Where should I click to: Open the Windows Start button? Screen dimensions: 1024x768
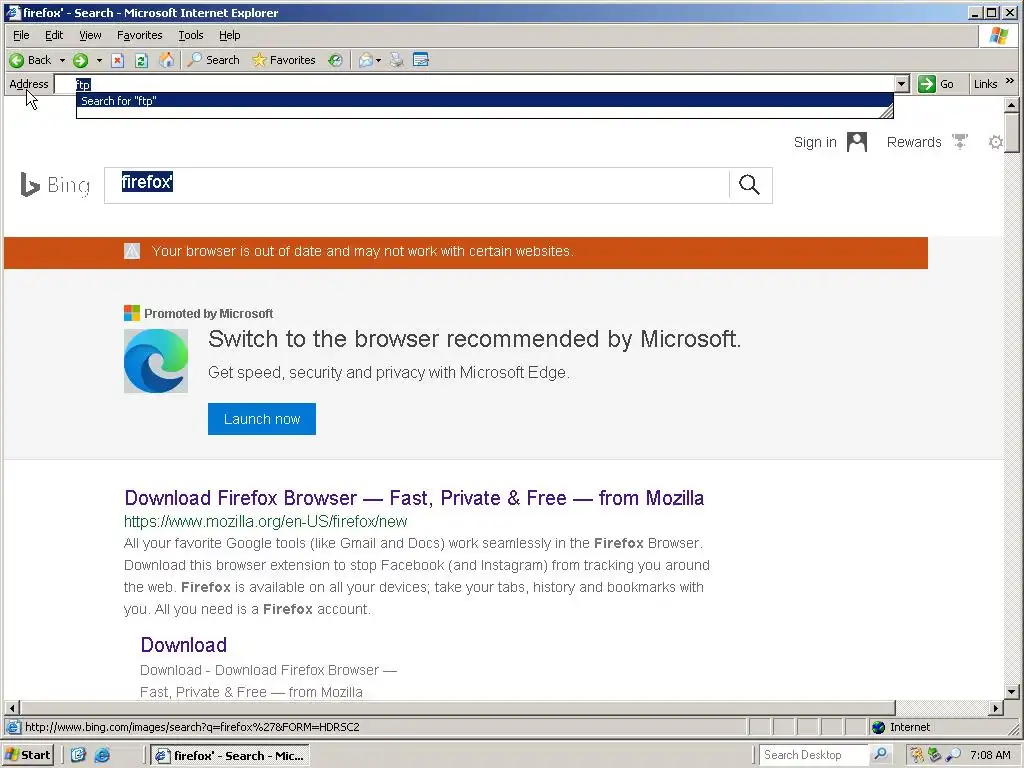tap(27, 755)
